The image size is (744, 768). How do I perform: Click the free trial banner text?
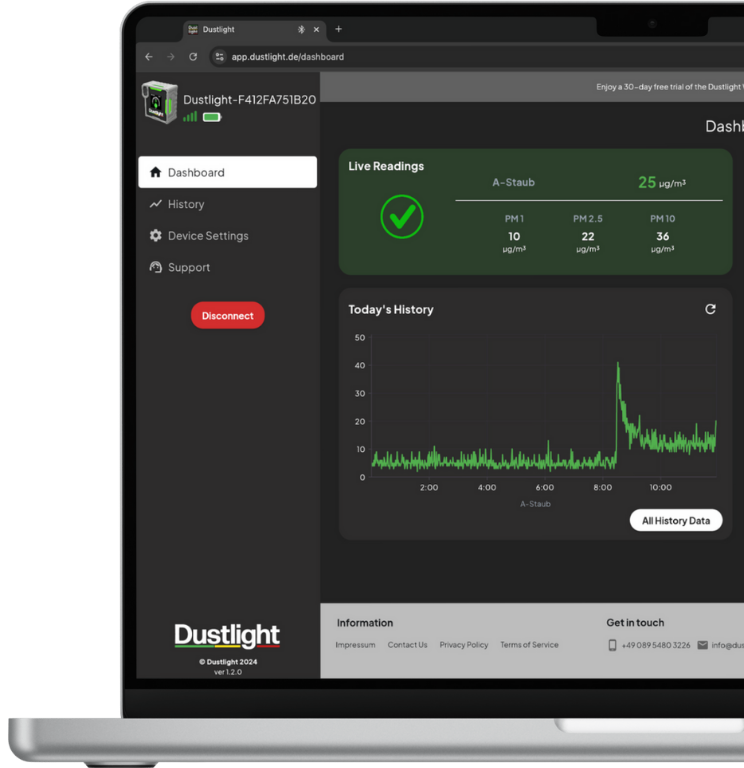(x=670, y=87)
